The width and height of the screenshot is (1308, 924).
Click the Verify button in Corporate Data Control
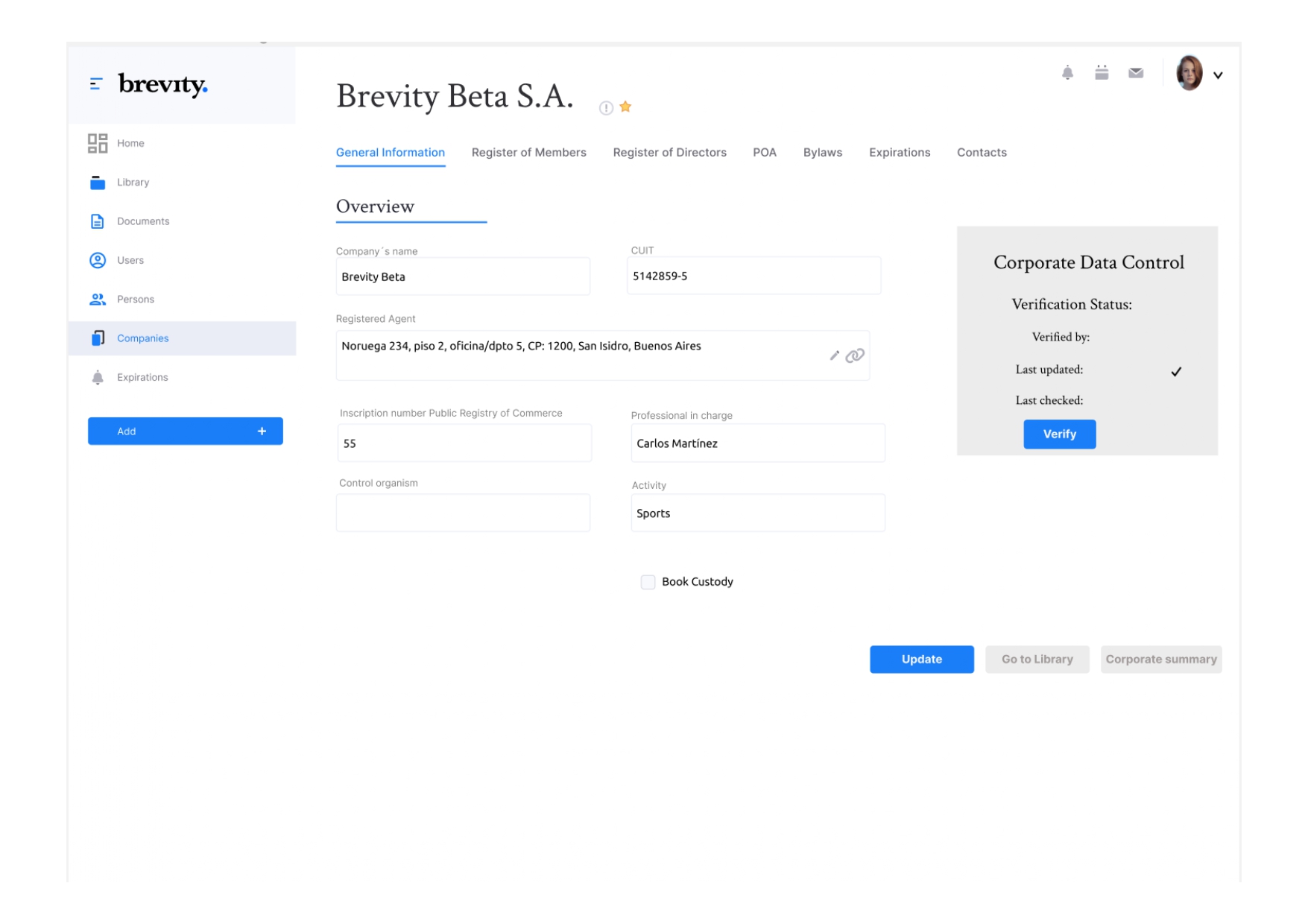coord(1059,434)
